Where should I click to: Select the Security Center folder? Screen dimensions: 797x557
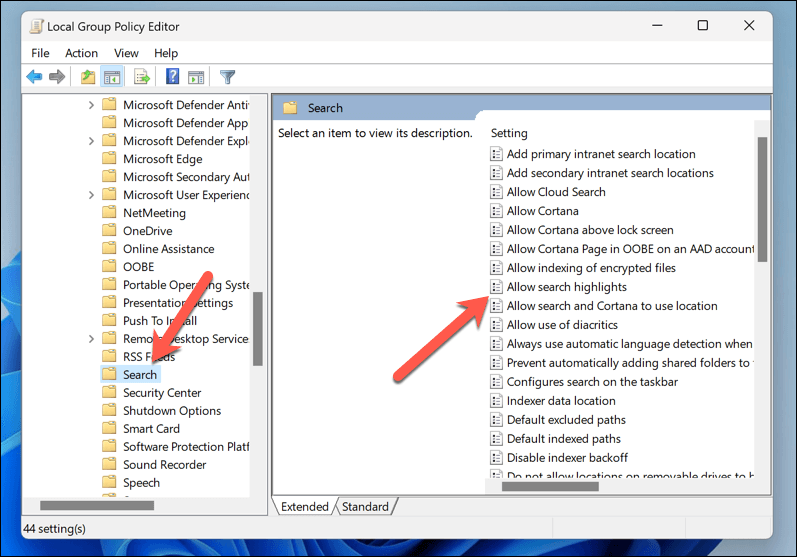point(161,393)
